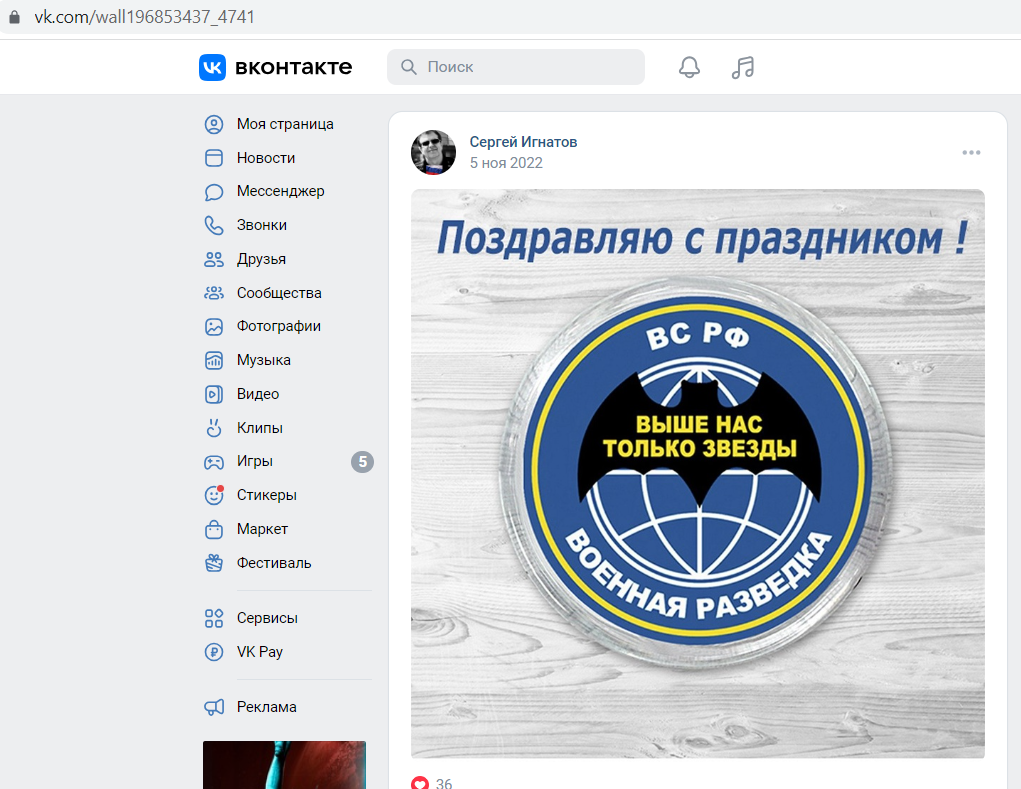The image size is (1021, 789).
Task: Click the post date 5 ноя 2022
Action: point(506,163)
